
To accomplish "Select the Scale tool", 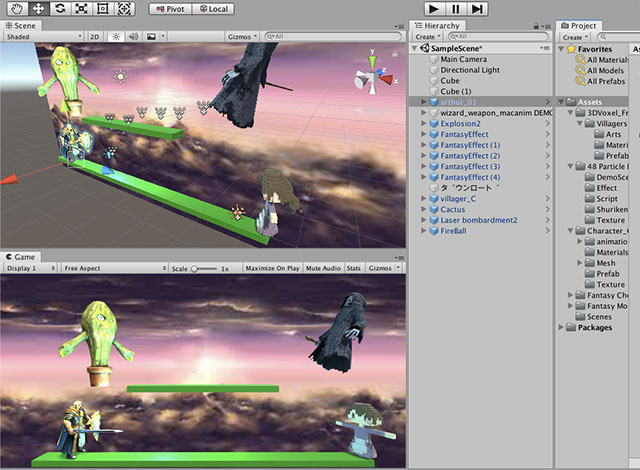I will [x=81, y=9].
